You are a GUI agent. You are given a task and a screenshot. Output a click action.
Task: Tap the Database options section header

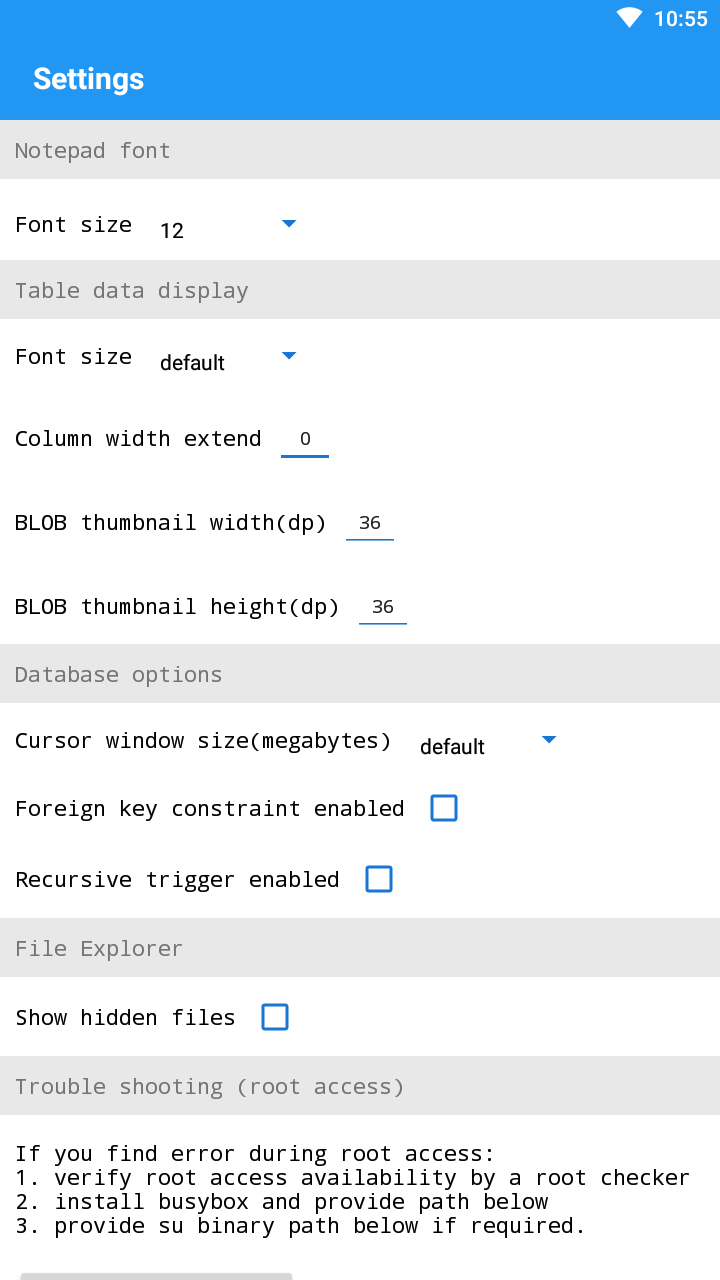(360, 674)
